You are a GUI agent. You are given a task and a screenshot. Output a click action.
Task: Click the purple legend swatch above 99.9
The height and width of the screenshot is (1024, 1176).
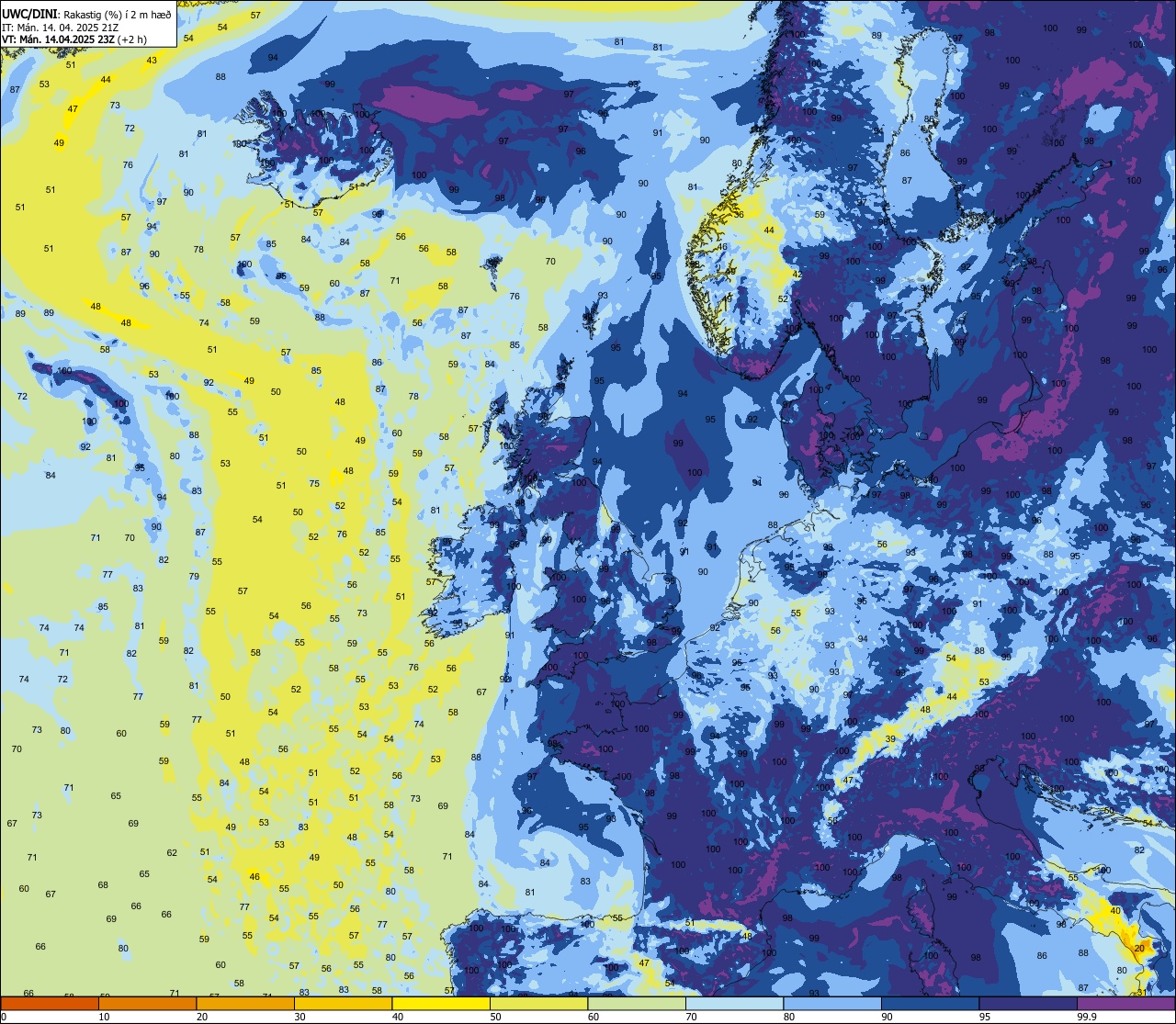coord(1125,1004)
